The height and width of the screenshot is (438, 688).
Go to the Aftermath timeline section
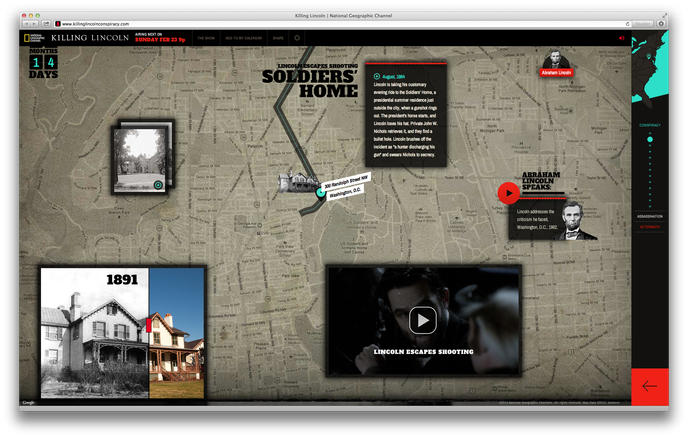click(x=650, y=227)
